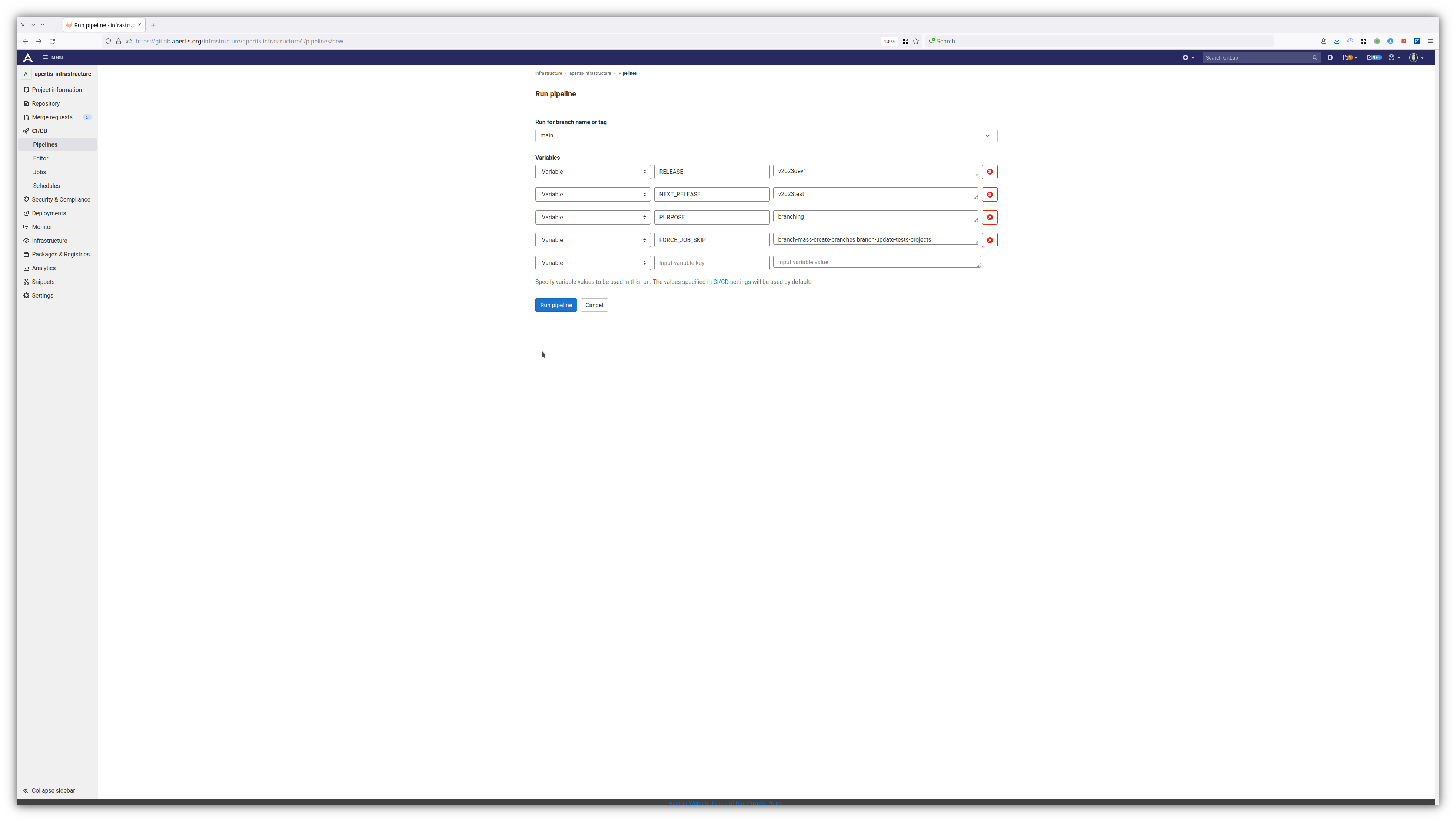Click the Run pipeline button
Screen dimensions: 1456x822
(x=556, y=305)
